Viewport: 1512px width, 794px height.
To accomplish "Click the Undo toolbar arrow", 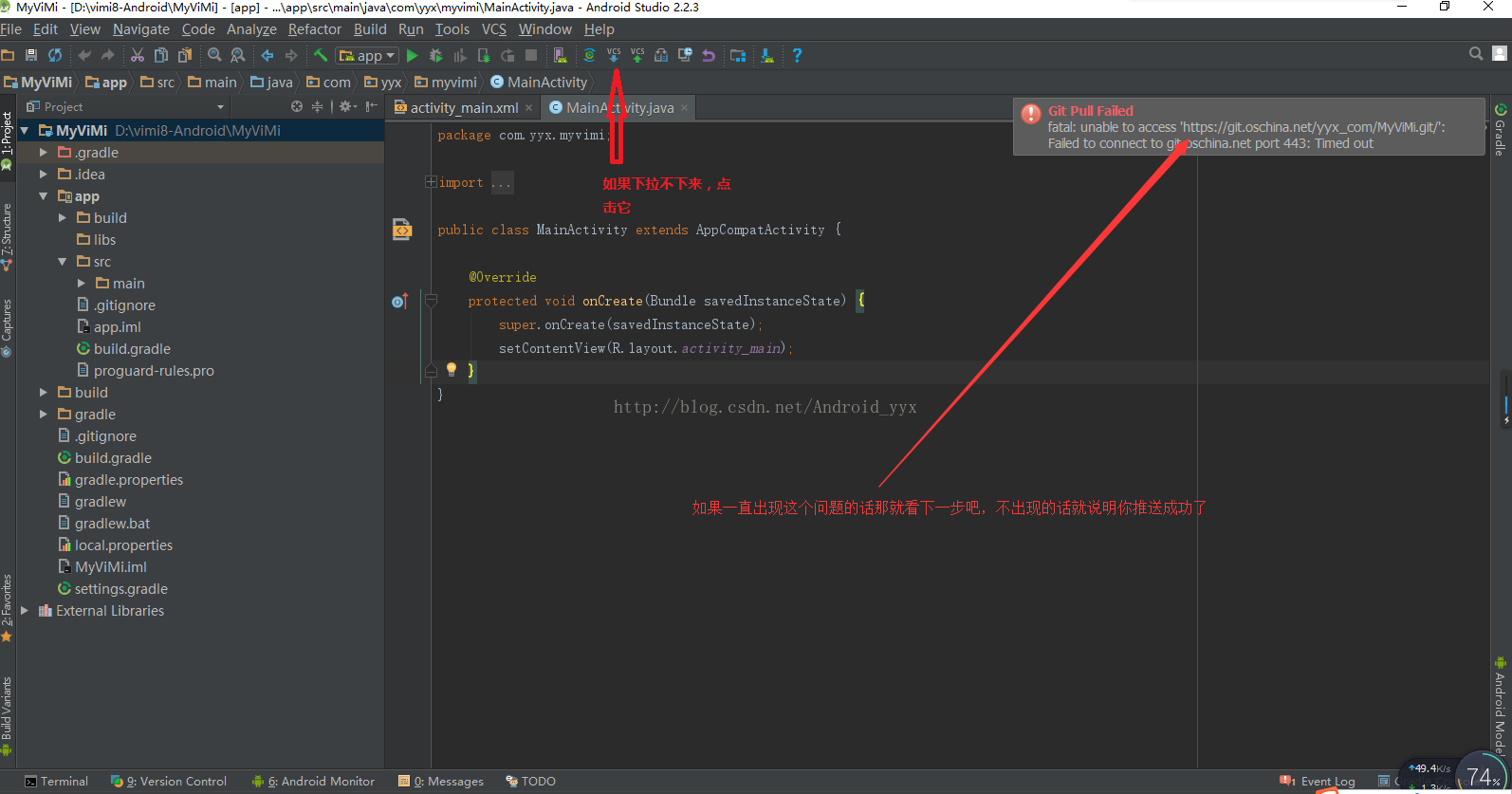I will click(x=84, y=55).
